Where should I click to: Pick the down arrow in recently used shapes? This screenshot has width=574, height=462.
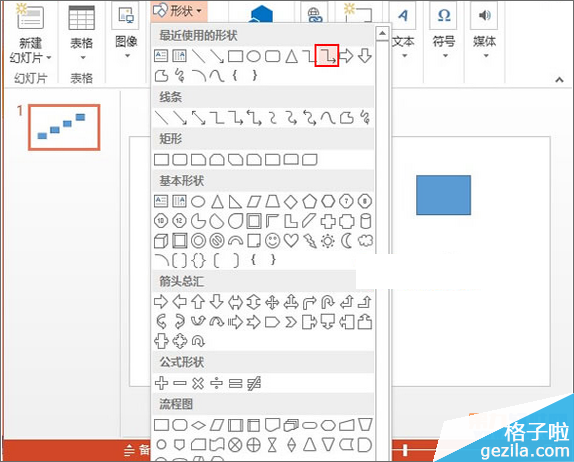tap(365, 56)
